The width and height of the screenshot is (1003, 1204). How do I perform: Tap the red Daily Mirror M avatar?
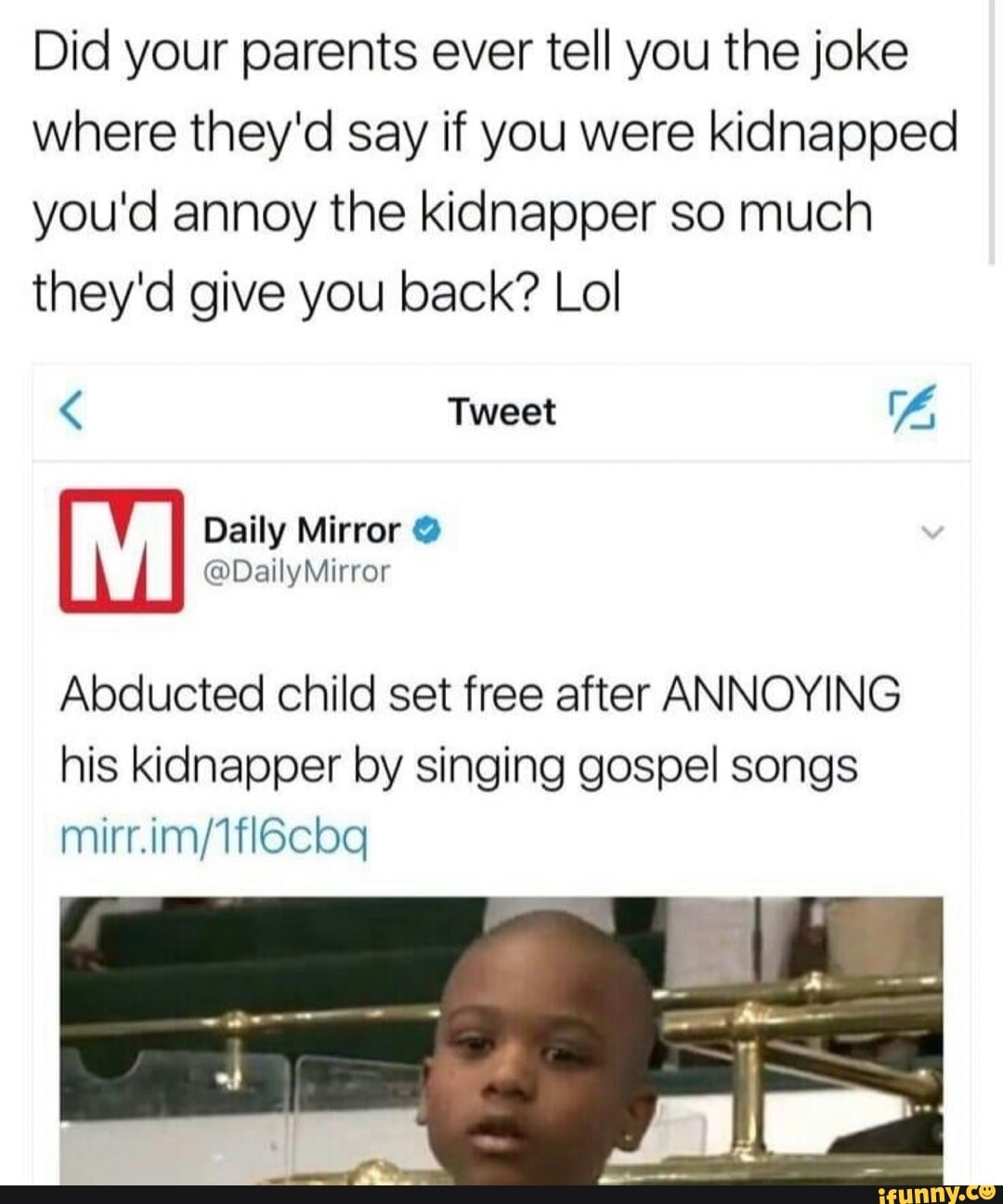click(122, 550)
